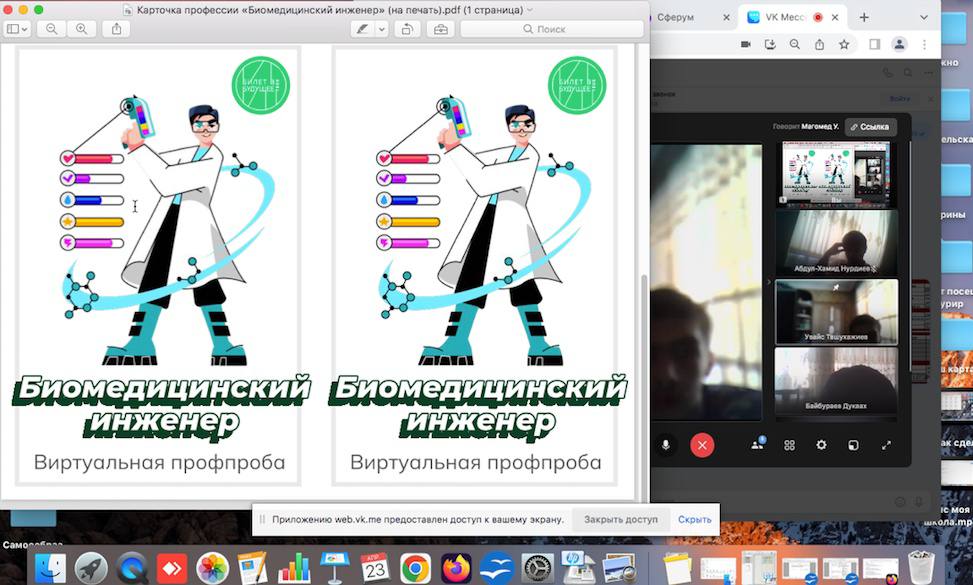Open Chrome profile avatar
Screen dimensions: 973x585
click(899, 44)
